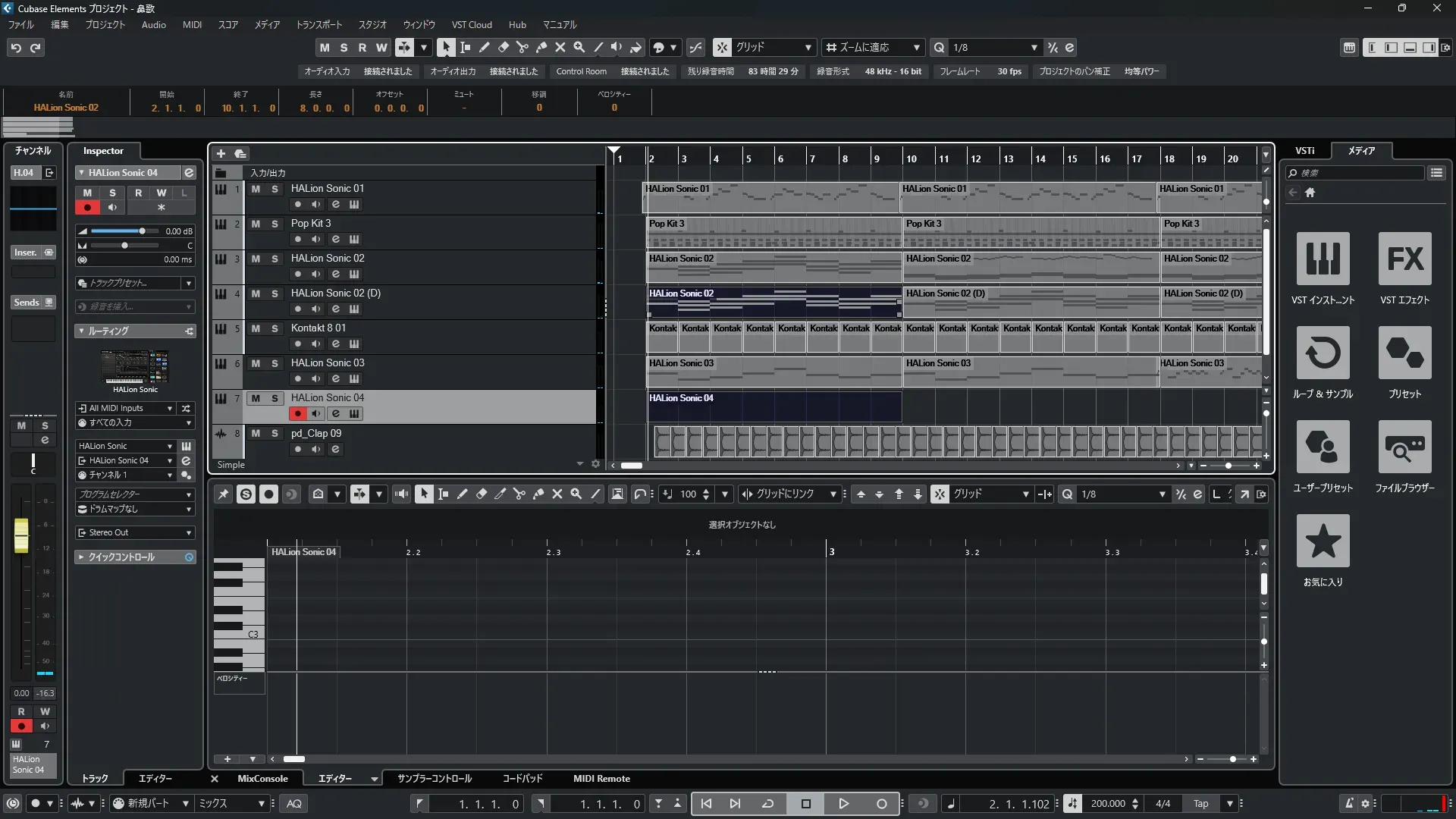
Task: Select the Glue tool in main toolbar
Action: click(541, 47)
